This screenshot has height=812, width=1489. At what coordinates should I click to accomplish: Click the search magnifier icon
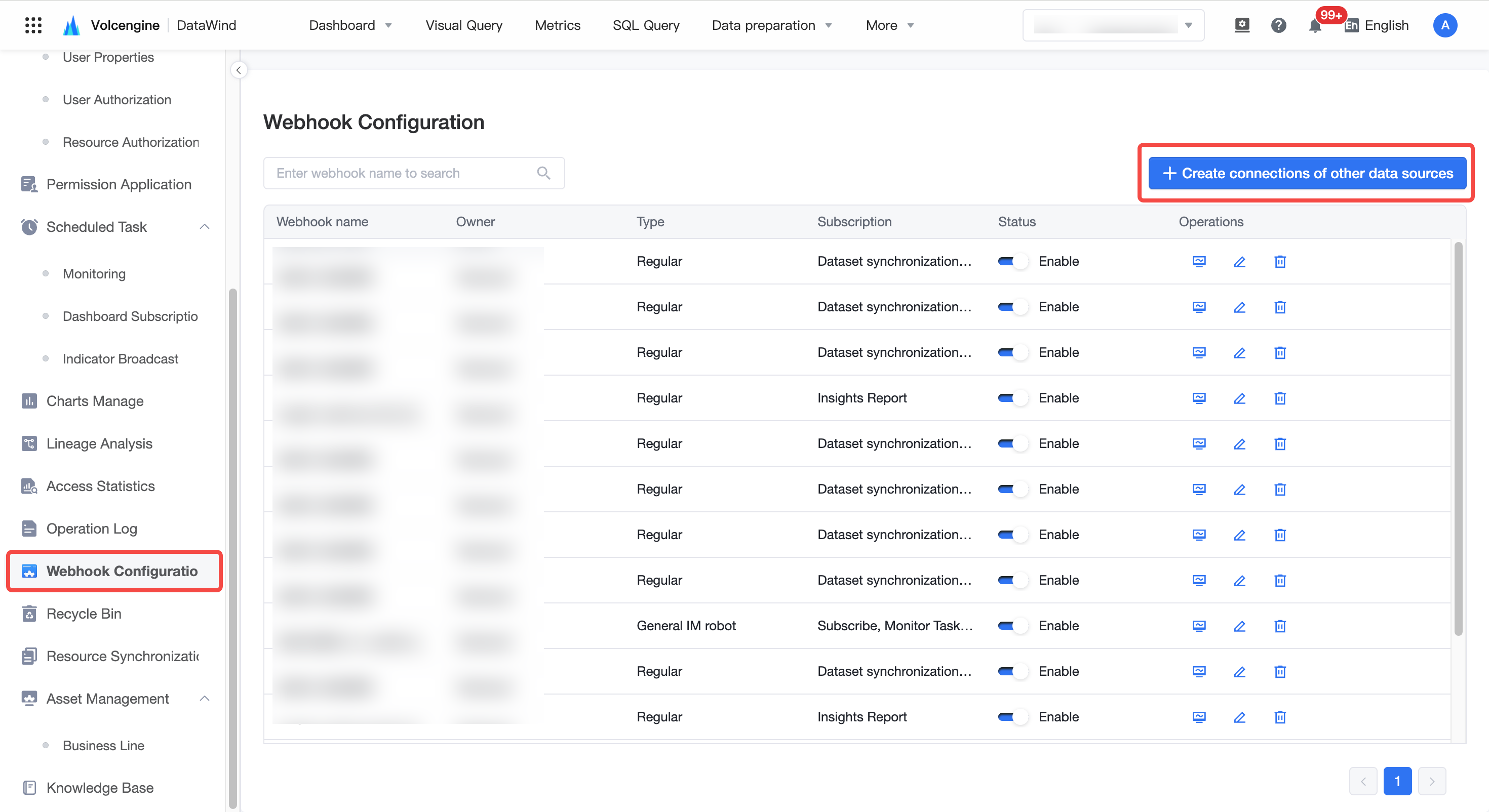(543, 173)
